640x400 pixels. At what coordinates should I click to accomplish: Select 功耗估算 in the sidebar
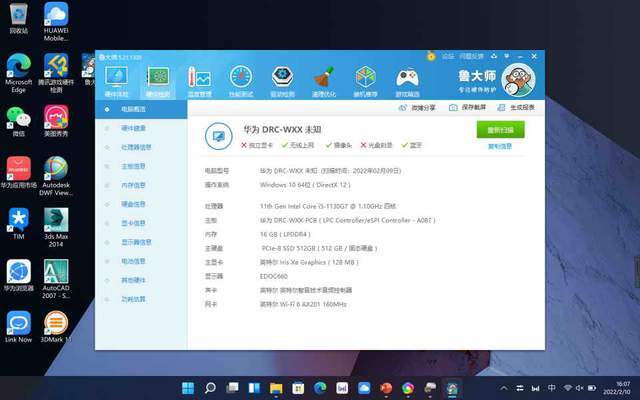pyautogui.click(x=141, y=299)
